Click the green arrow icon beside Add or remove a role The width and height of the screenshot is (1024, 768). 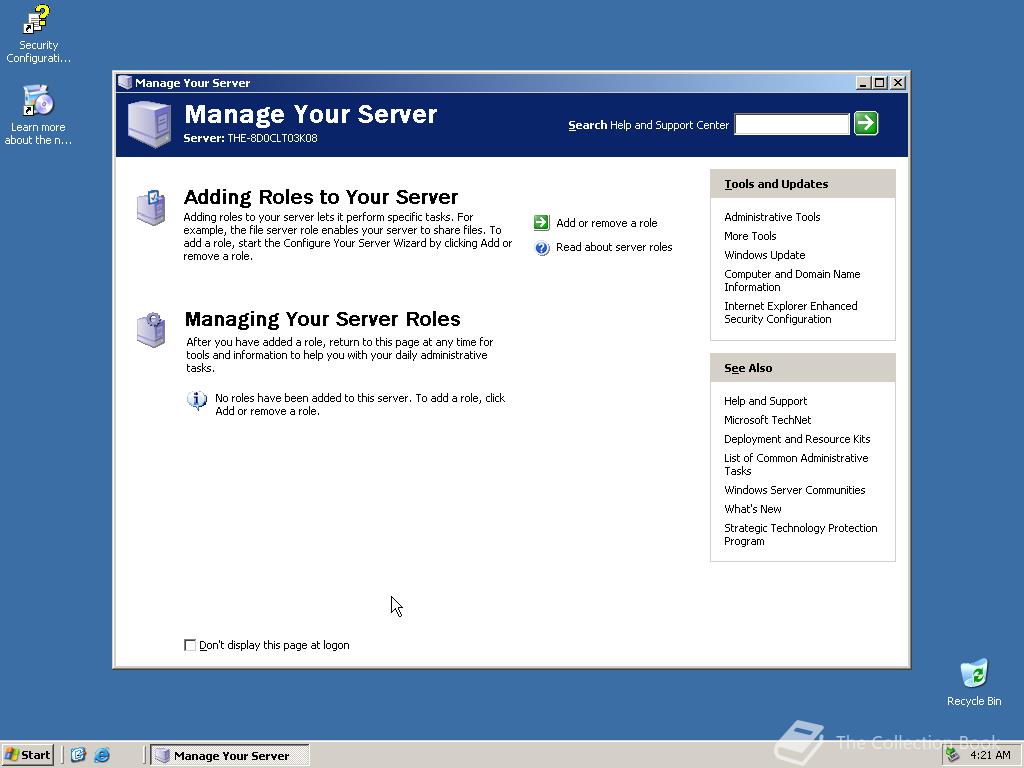[541, 223]
